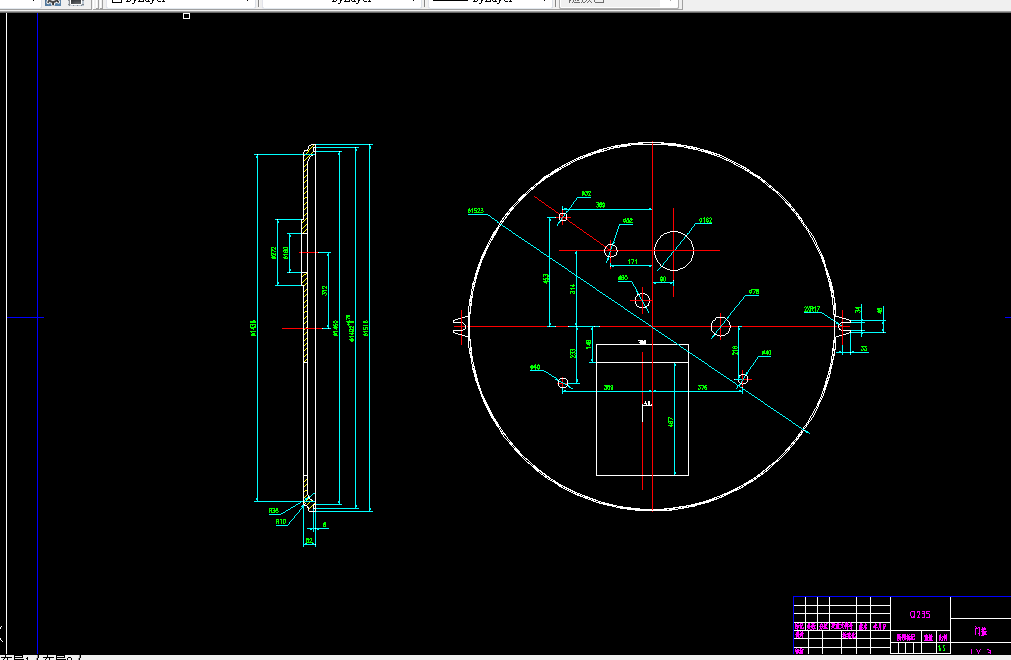
Task: Select the φ78 leader label
Action: (754, 292)
